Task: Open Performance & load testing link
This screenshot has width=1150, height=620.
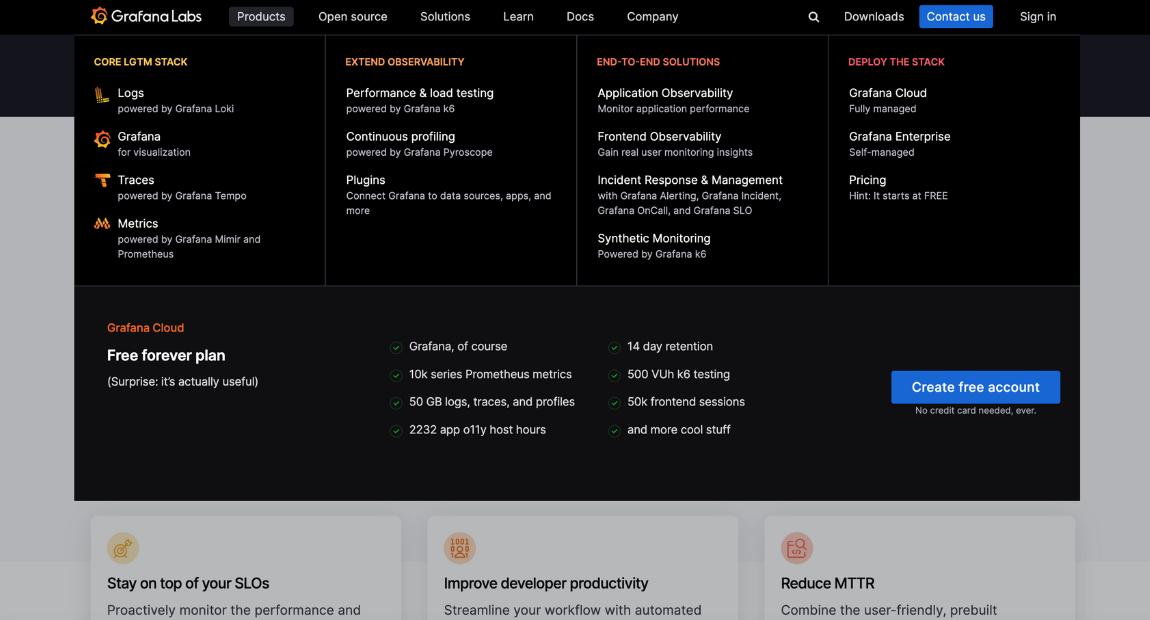Action: tap(420, 93)
